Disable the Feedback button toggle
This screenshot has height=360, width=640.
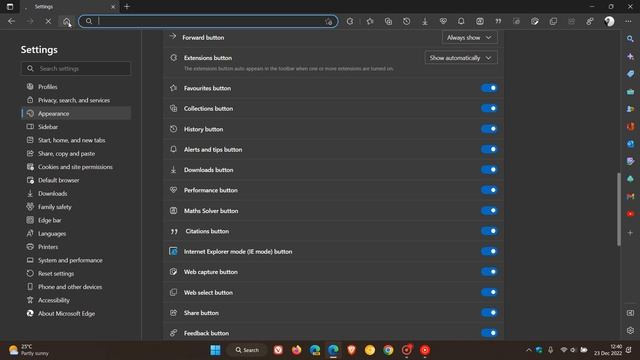pos(489,333)
